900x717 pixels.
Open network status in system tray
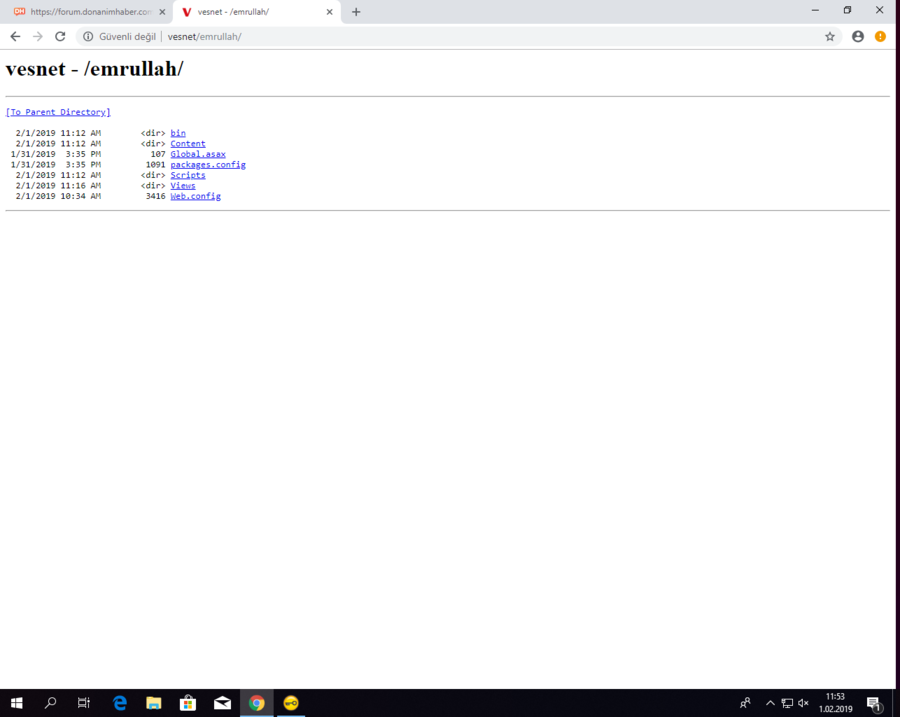point(787,703)
